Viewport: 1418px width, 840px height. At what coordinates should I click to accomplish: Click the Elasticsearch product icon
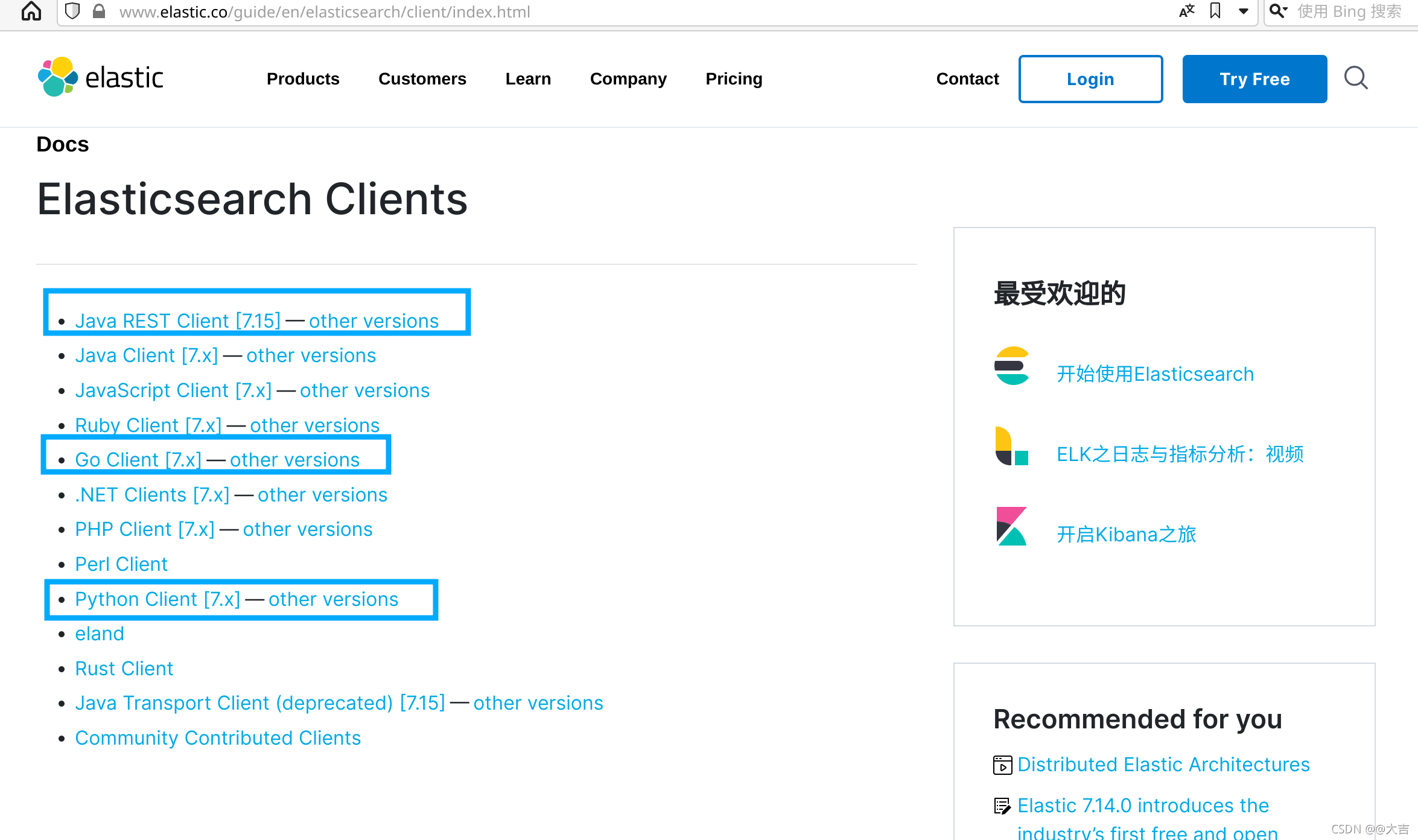point(1012,366)
